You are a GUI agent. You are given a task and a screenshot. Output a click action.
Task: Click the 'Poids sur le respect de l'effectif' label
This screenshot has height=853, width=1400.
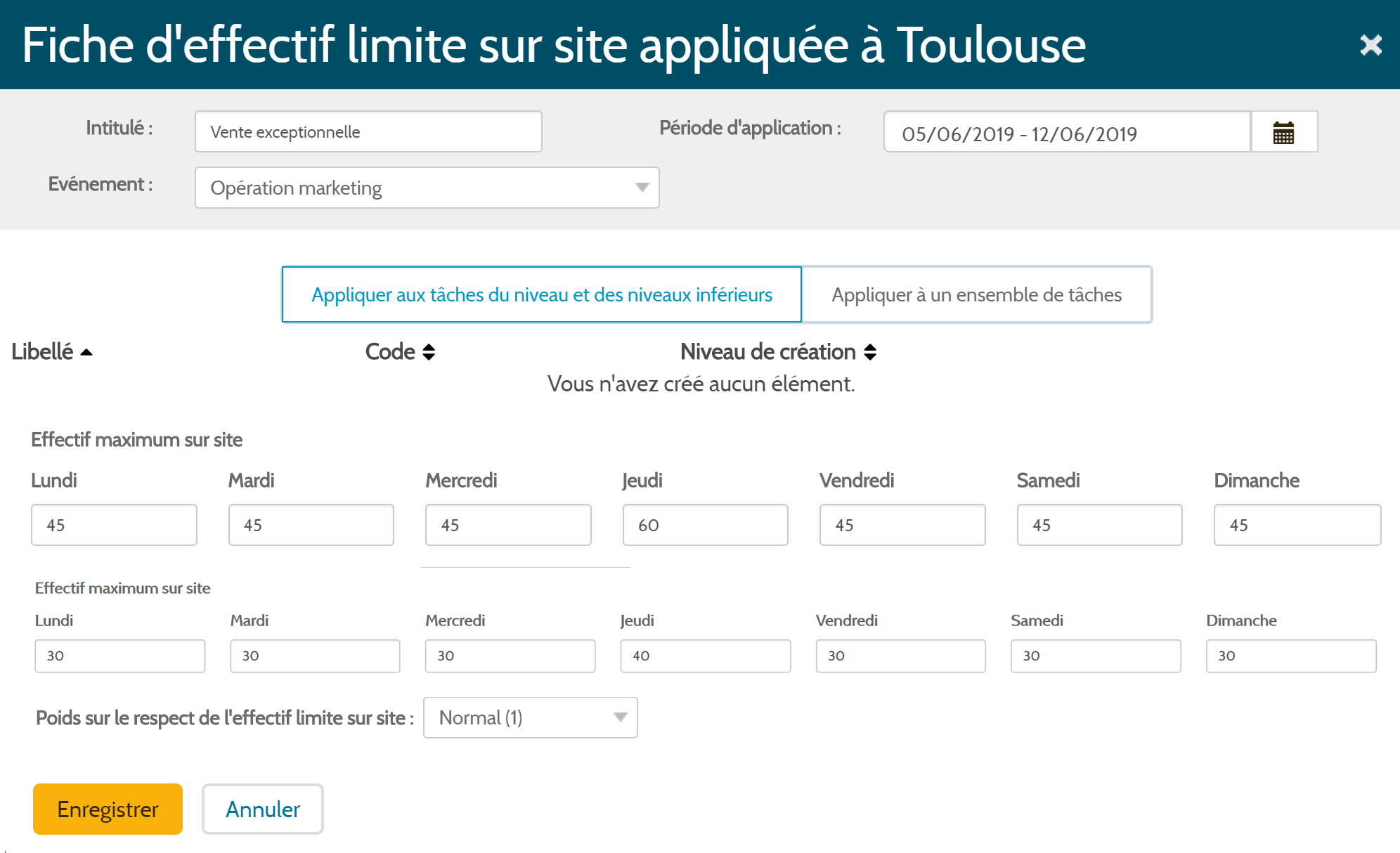(225, 717)
